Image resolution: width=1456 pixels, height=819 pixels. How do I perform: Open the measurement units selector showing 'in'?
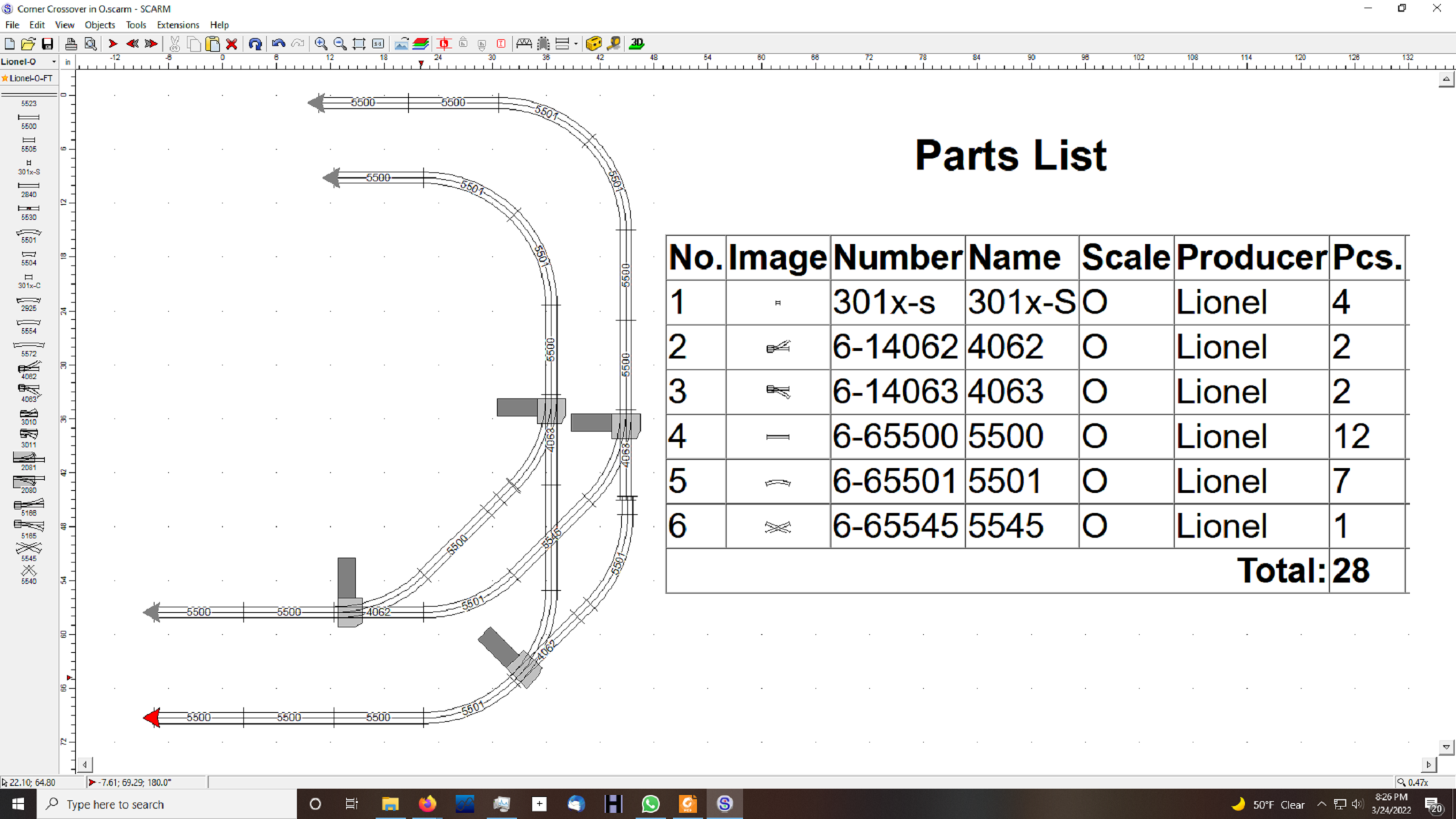click(68, 61)
